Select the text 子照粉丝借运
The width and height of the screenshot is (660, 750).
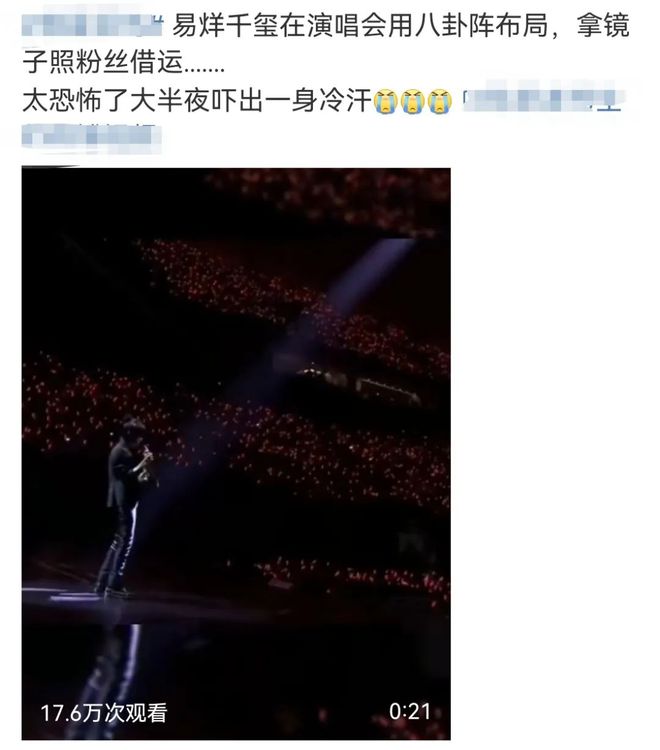pos(103,63)
